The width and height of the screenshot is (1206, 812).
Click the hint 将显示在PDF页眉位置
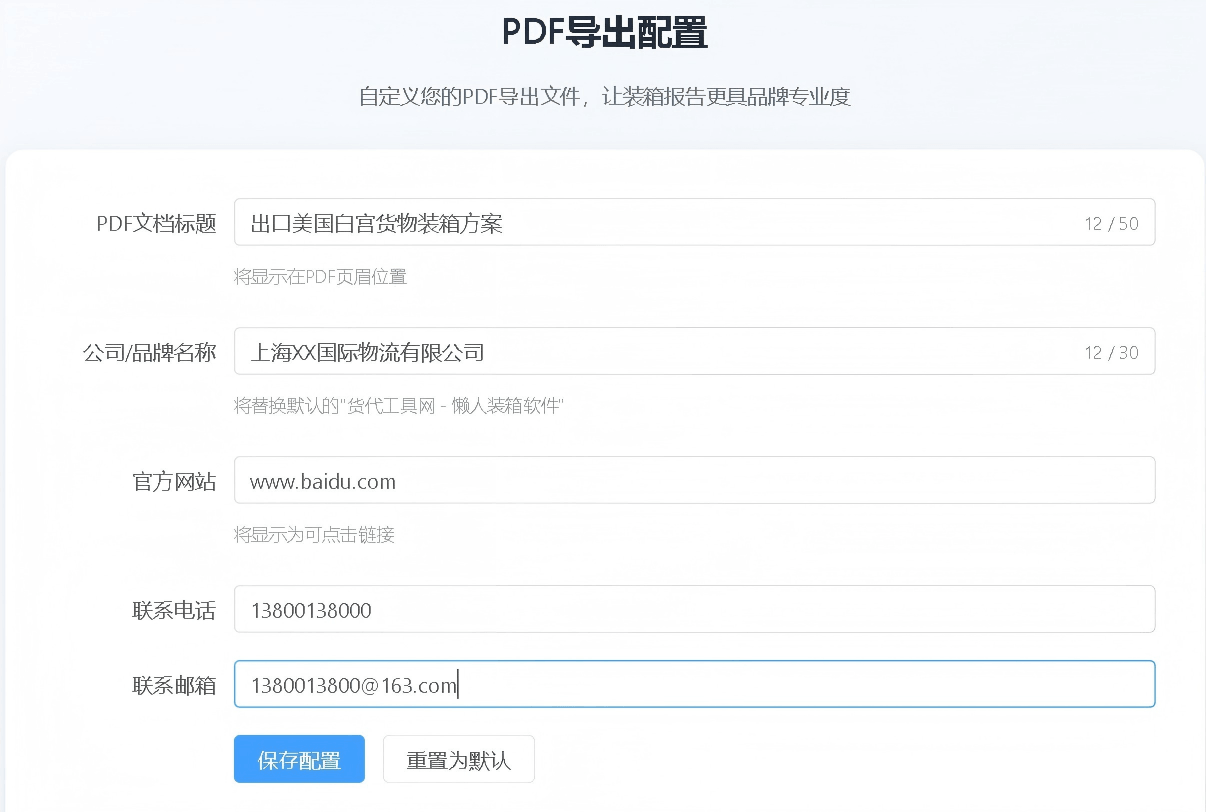(x=320, y=277)
